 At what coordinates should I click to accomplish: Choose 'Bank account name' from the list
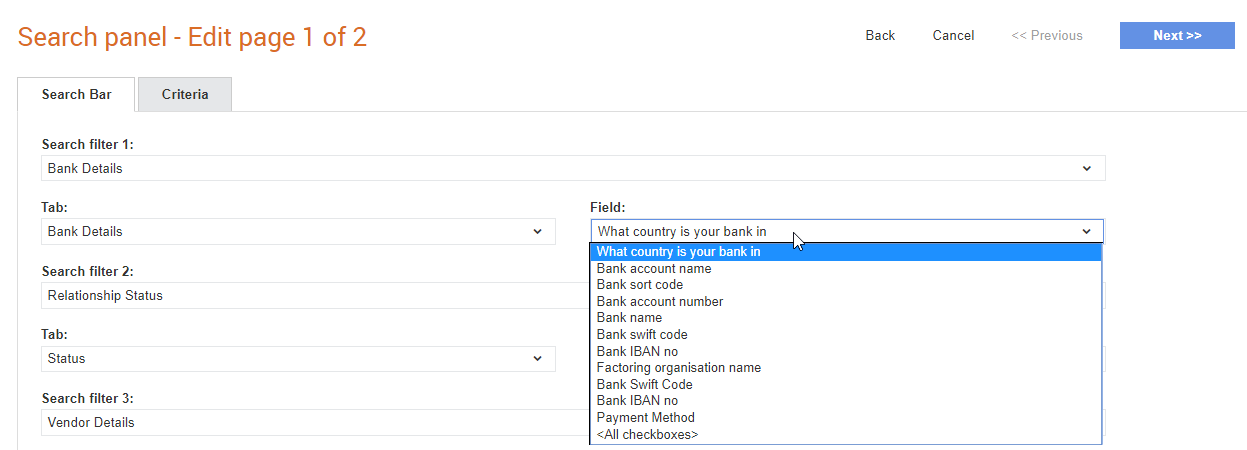[x=846, y=268]
